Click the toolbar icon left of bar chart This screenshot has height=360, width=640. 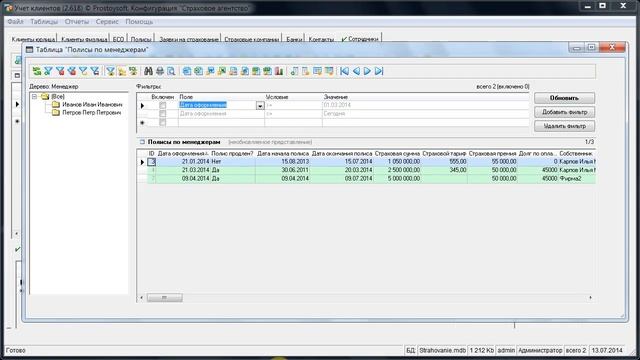(267, 71)
